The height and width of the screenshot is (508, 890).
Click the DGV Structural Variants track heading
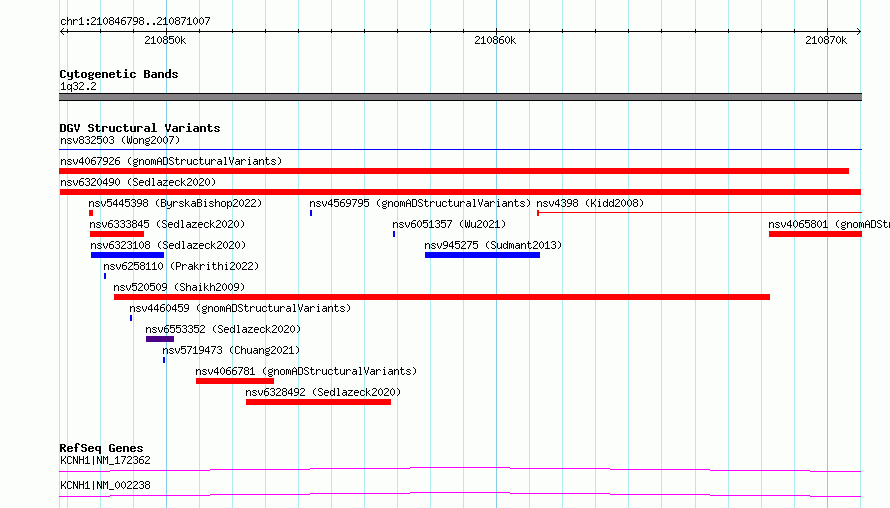click(x=140, y=128)
